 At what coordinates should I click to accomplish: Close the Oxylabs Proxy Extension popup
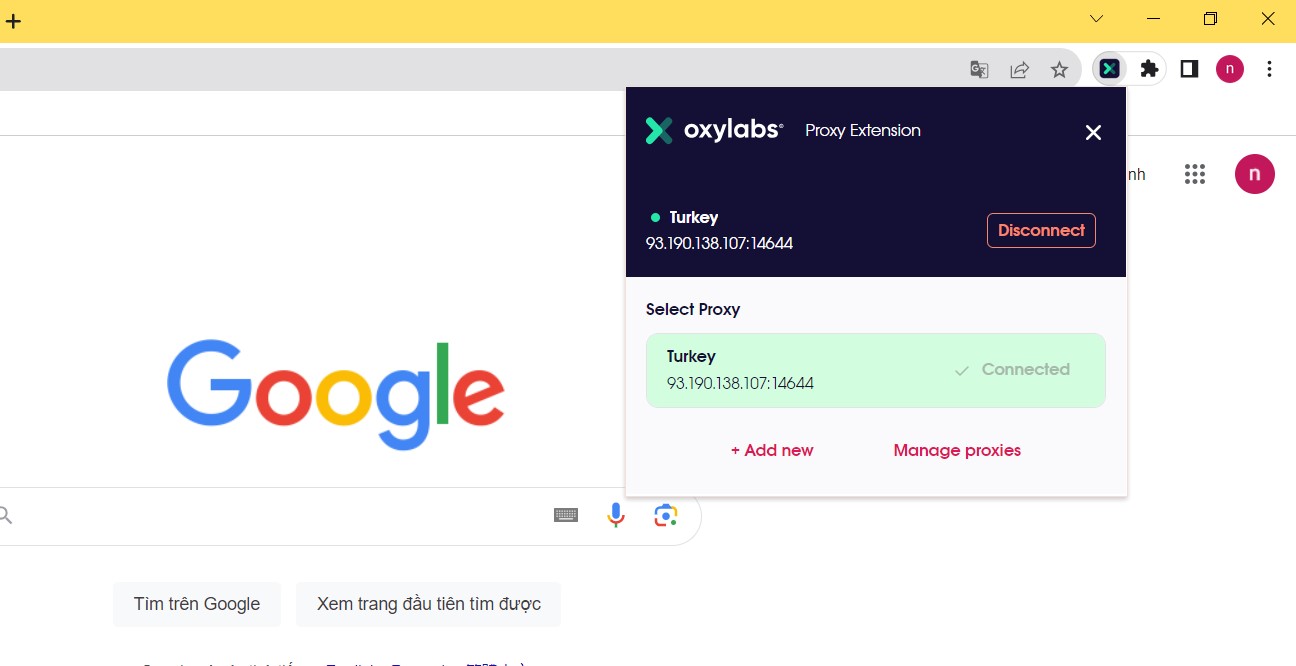point(1093,132)
